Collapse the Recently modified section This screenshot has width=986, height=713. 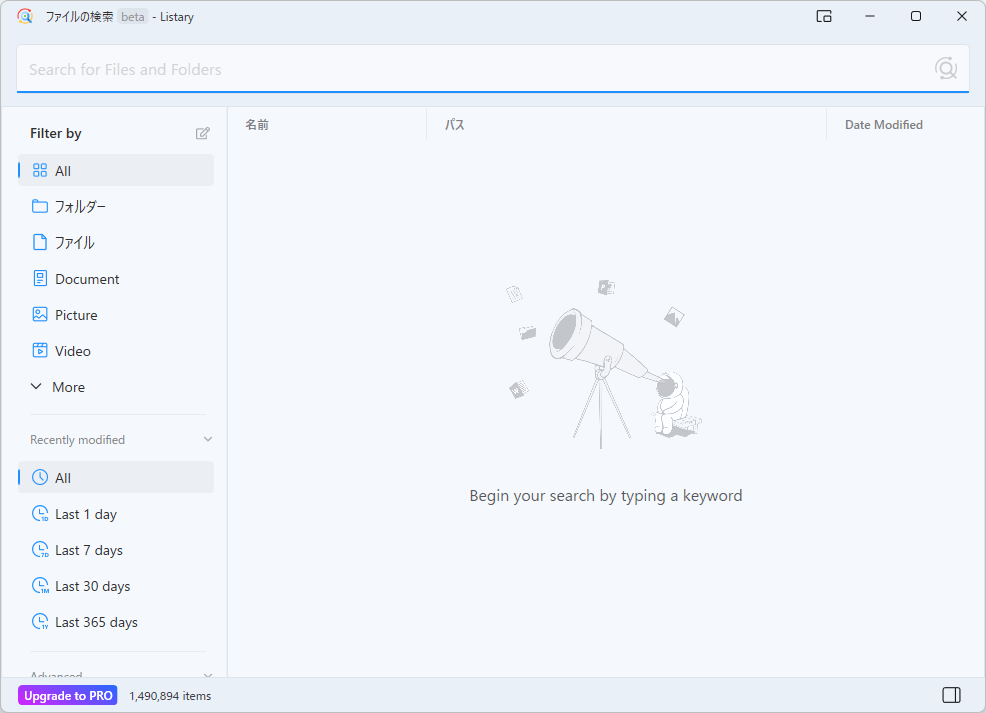coord(208,439)
